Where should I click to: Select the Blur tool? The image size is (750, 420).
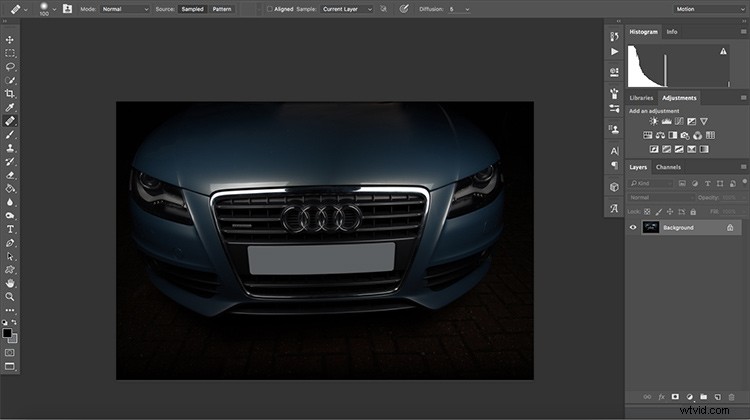[x=10, y=202]
